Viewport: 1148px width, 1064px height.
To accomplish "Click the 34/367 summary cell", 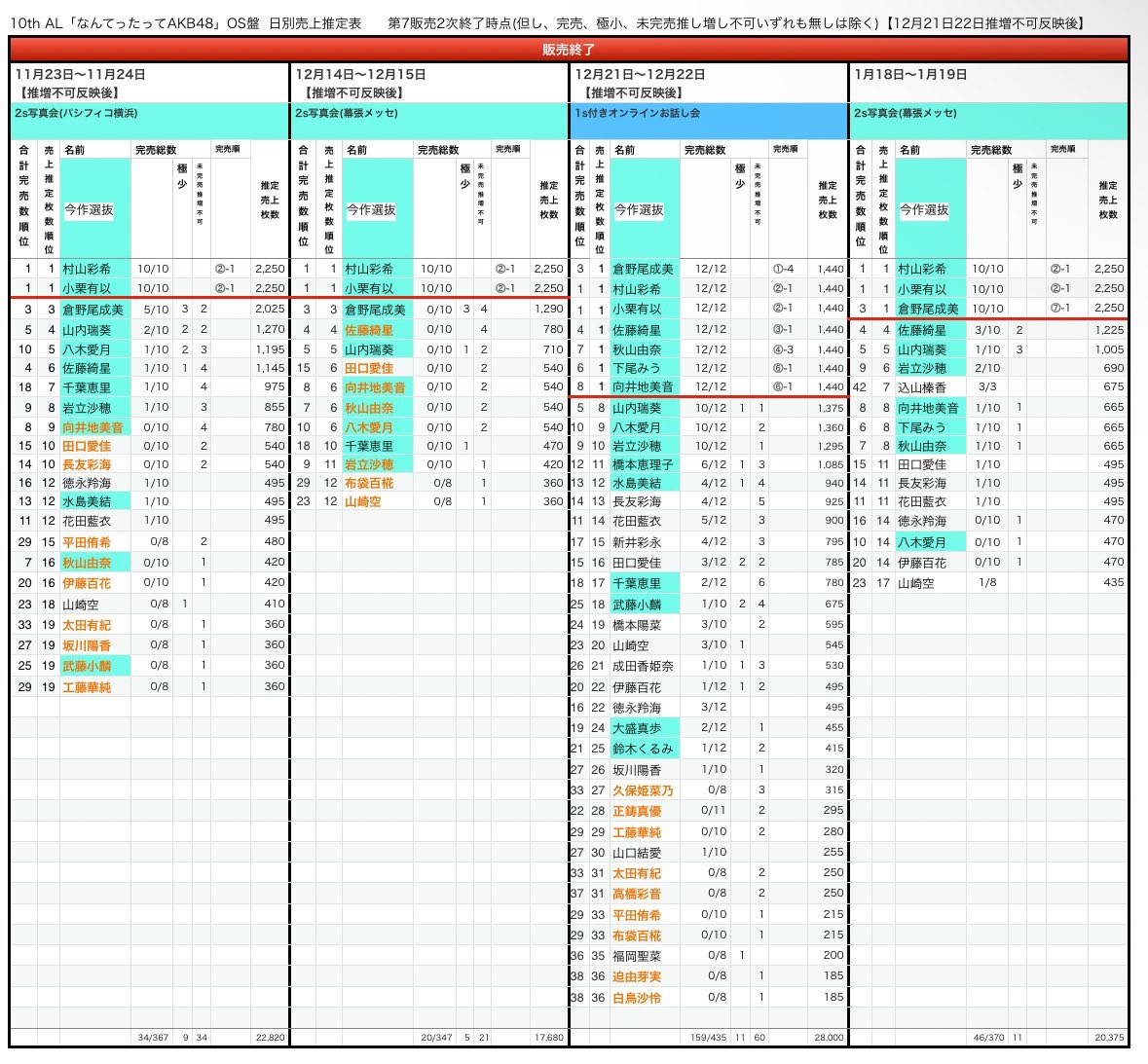I will [153, 1037].
